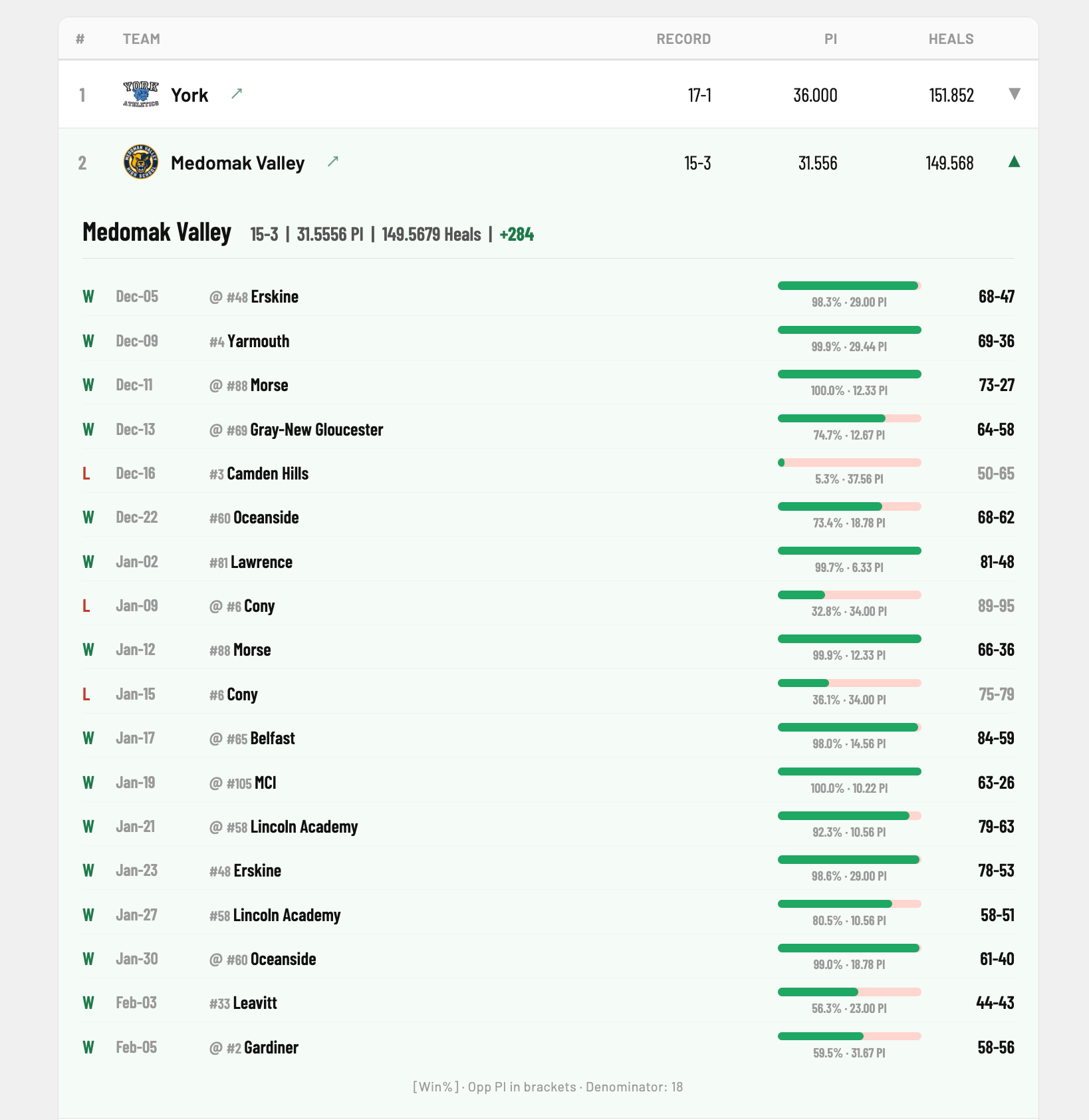Sort by the # rank column header

tap(80, 39)
